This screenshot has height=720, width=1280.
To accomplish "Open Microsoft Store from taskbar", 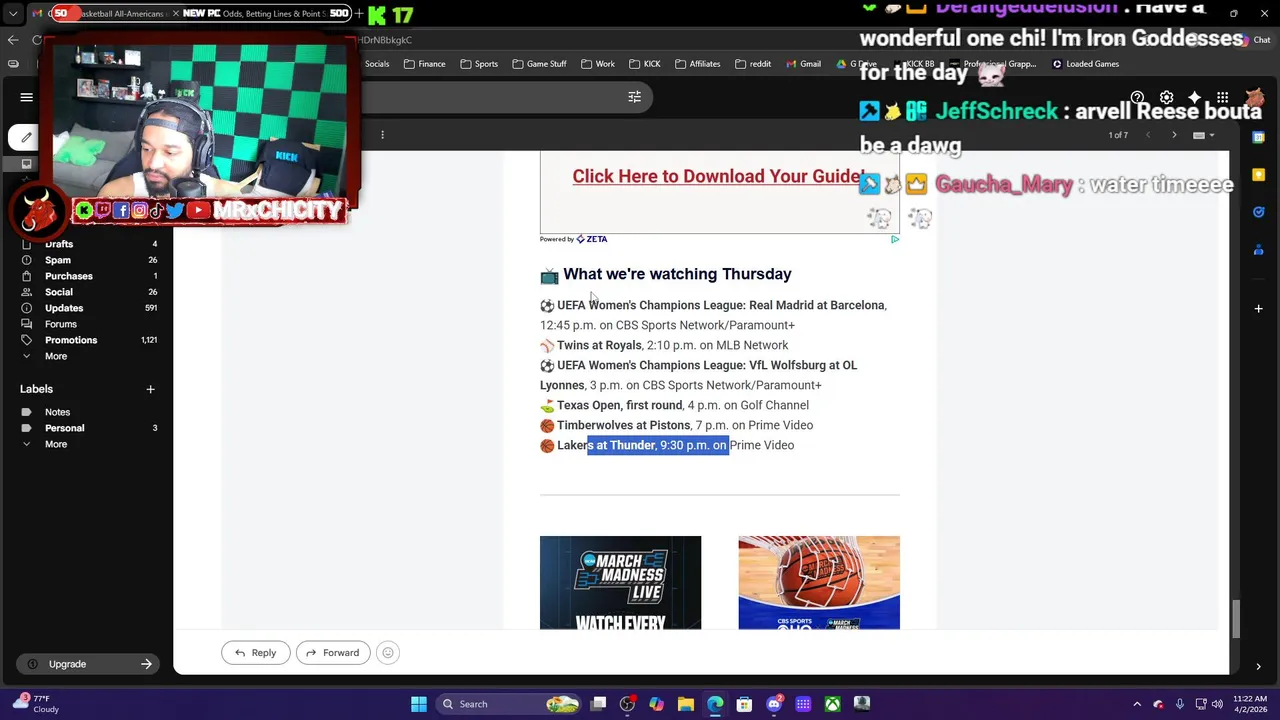I will tap(744, 704).
